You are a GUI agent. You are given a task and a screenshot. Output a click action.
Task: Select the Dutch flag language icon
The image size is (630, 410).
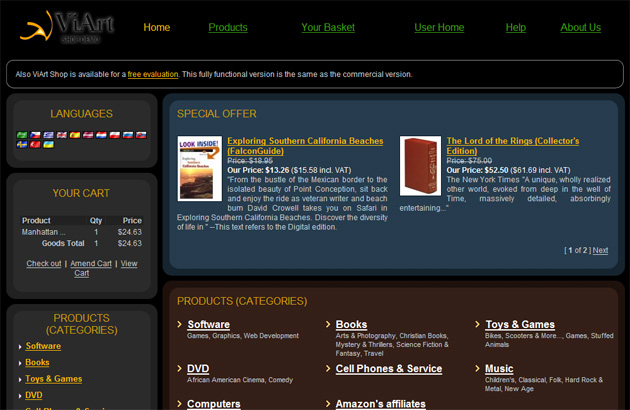(x=101, y=135)
